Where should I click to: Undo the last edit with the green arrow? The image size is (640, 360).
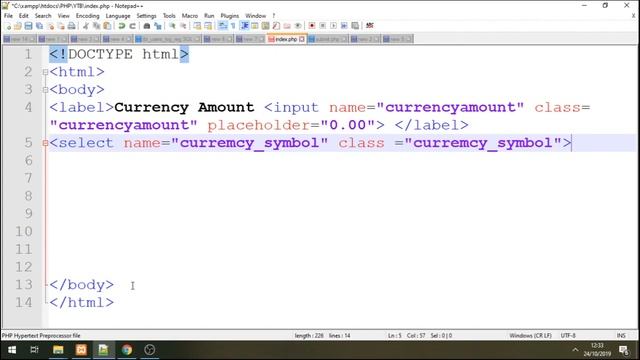coord(122,26)
